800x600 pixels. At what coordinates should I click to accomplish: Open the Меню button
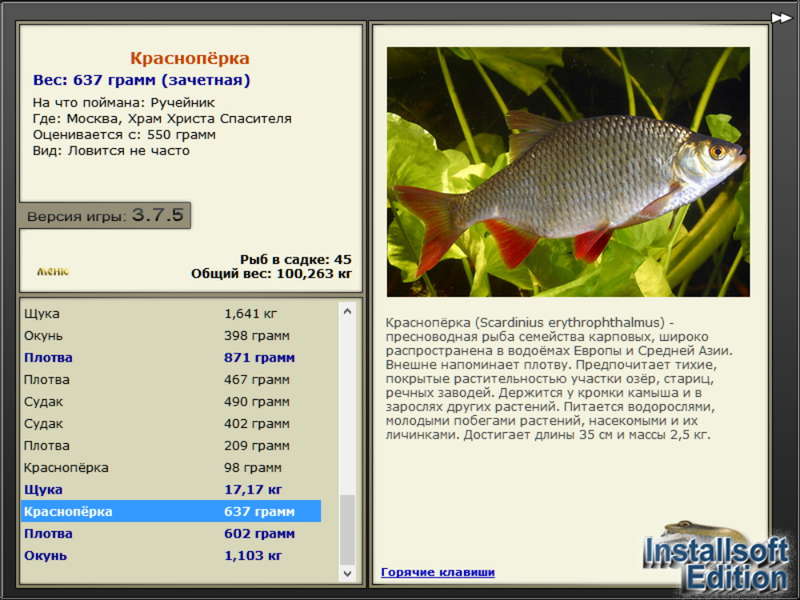pos(53,271)
